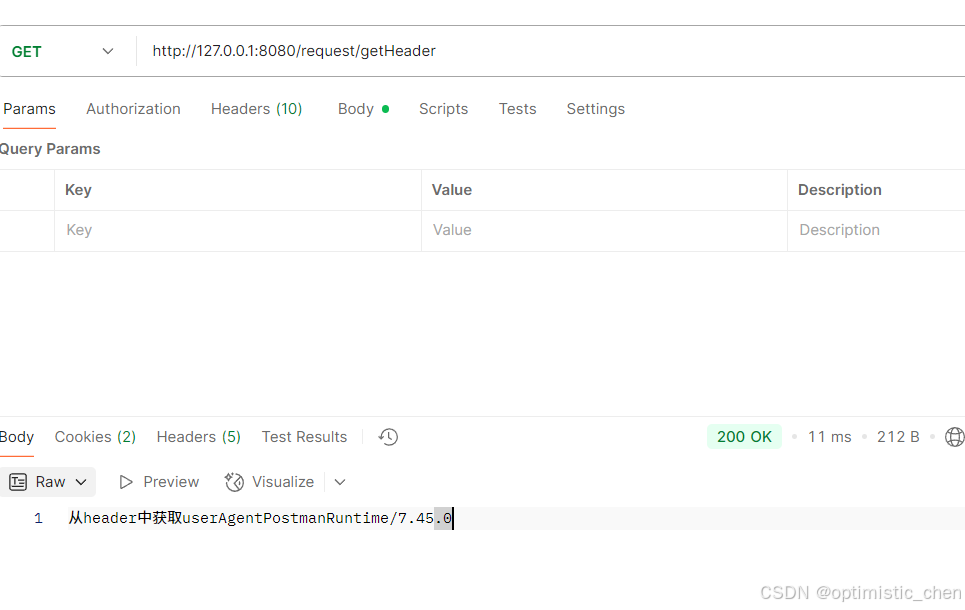This screenshot has width=965, height=610.
Task: Click the 212 B response size
Action: pyautogui.click(x=898, y=437)
